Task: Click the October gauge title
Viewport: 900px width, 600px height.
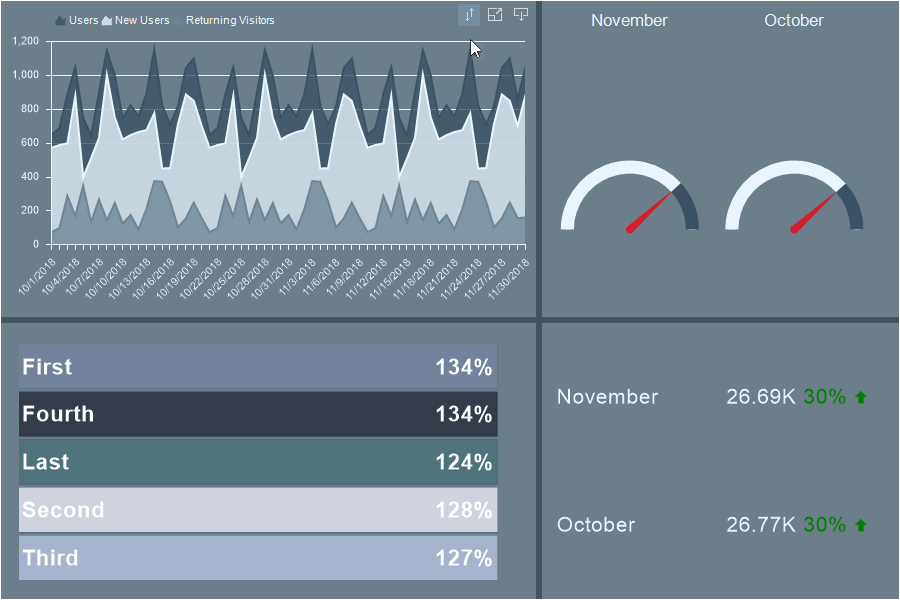Action: point(793,21)
